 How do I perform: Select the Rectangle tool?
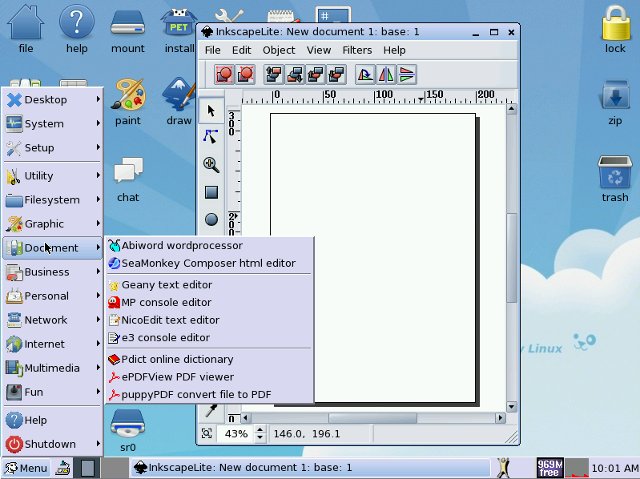click(x=211, y=192)
